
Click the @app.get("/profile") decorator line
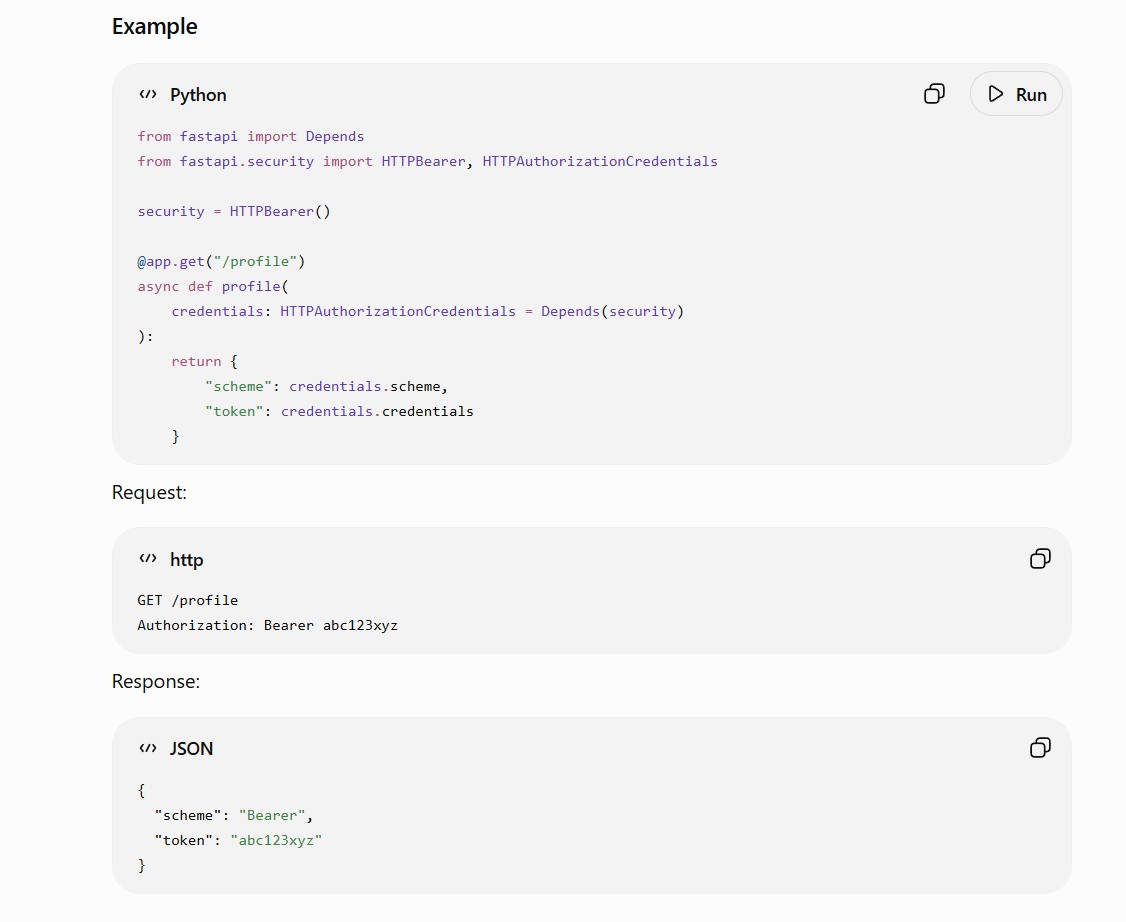(221, 261)
